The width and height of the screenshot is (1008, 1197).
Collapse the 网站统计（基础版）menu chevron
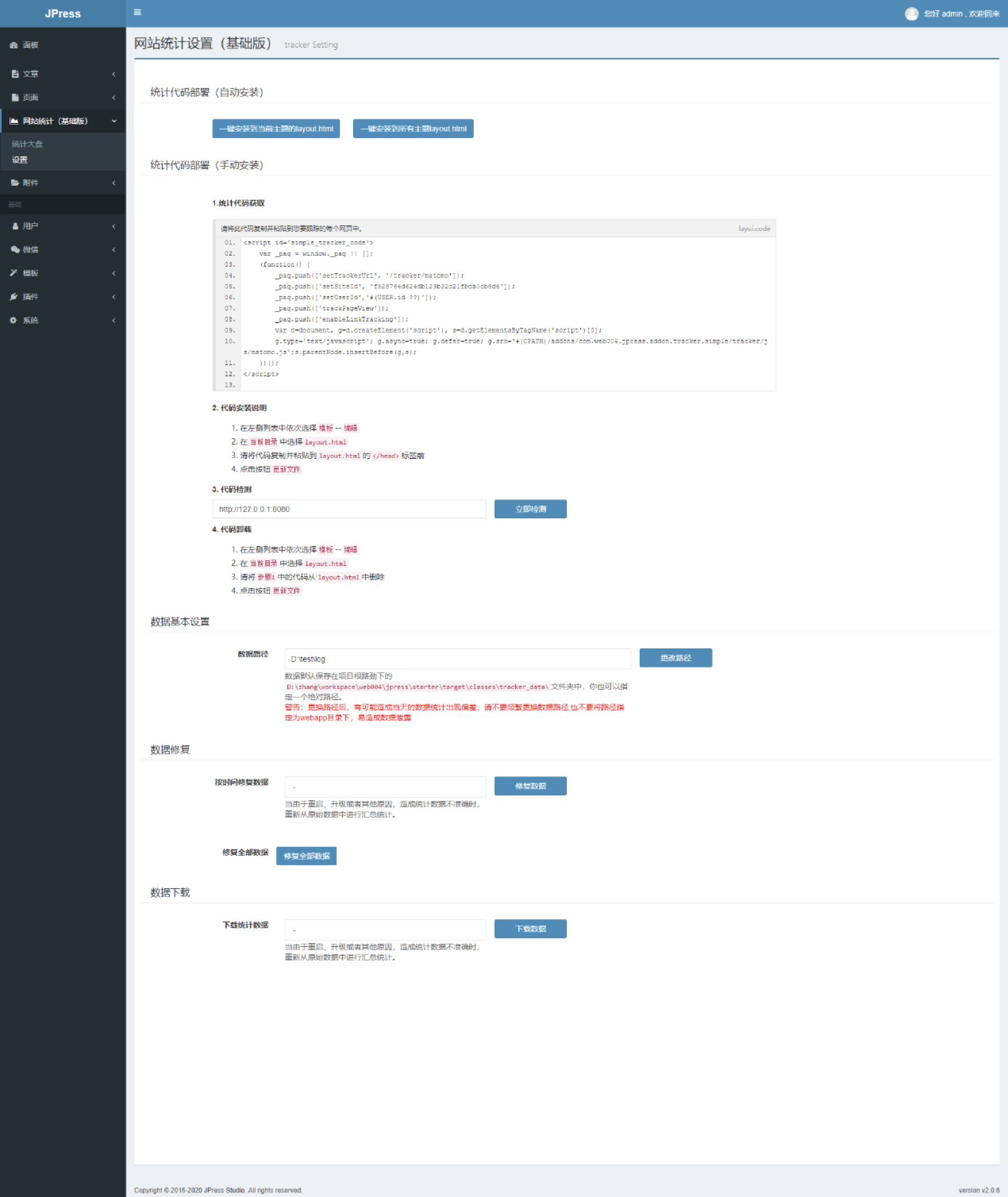tap(114, 121)
